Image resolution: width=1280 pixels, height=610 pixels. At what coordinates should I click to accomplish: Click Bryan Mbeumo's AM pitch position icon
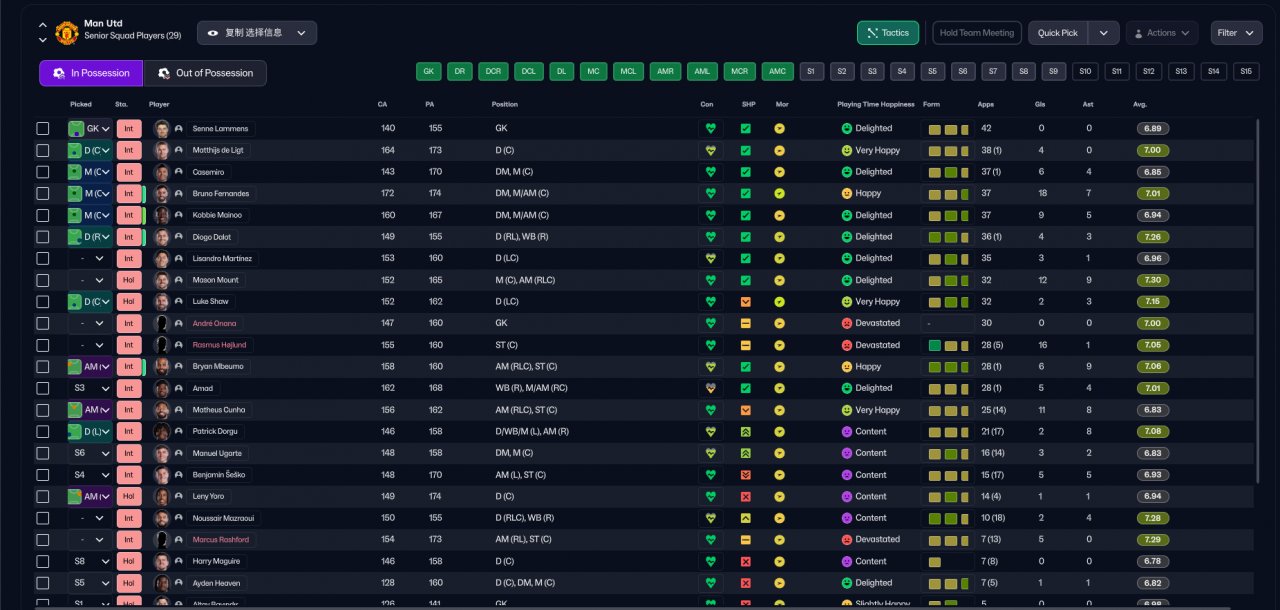coord(75,367)
